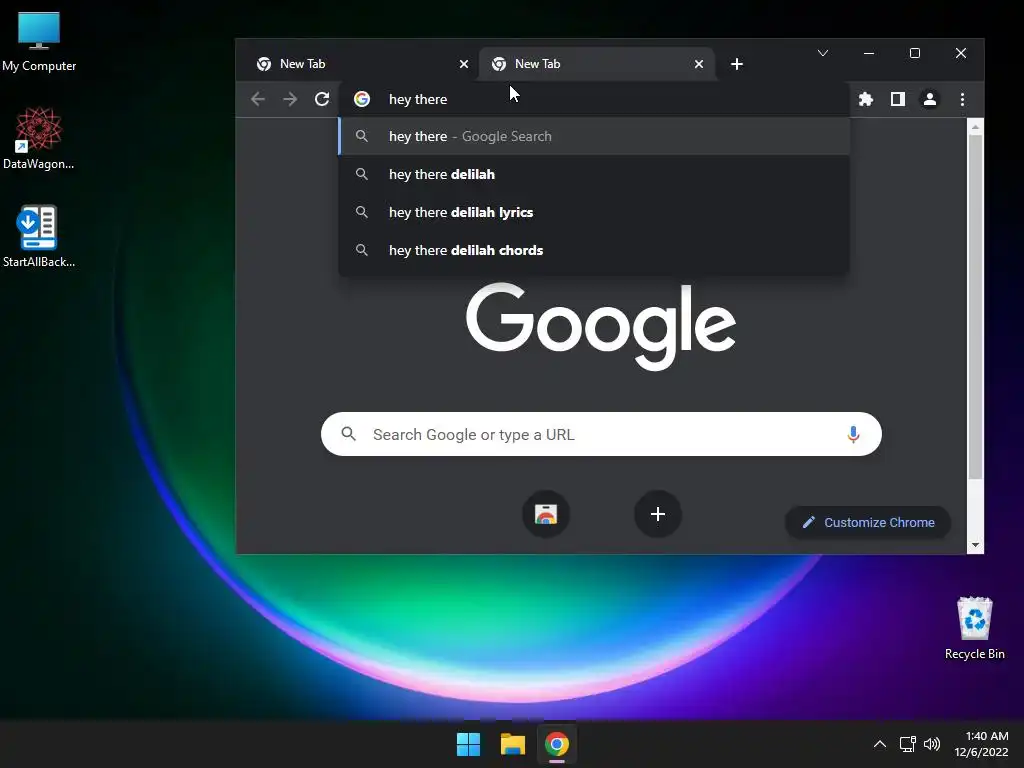
Task: Click the address bar text 'hey there'
Action: tap(418, 99)
